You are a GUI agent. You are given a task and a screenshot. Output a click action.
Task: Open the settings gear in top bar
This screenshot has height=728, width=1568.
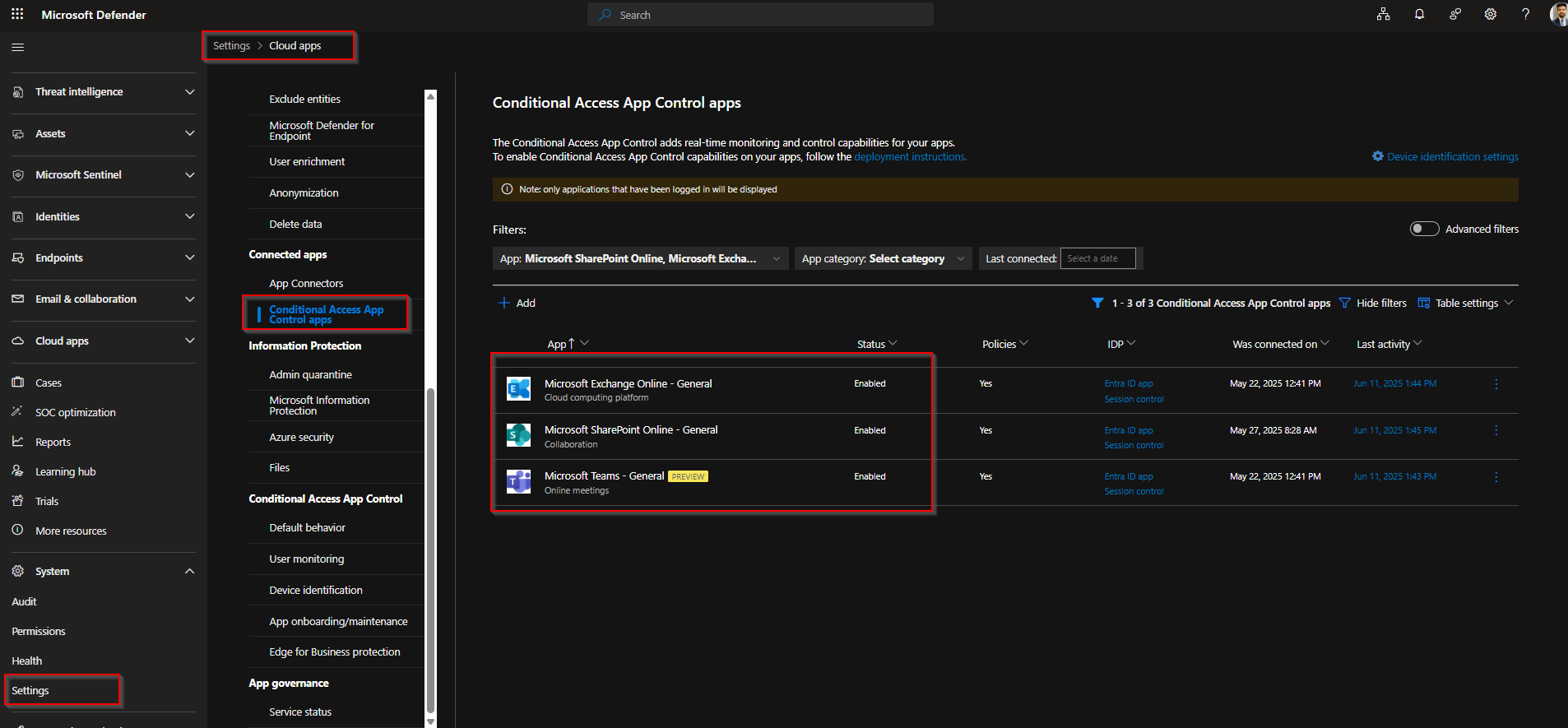pos(1490,15)
